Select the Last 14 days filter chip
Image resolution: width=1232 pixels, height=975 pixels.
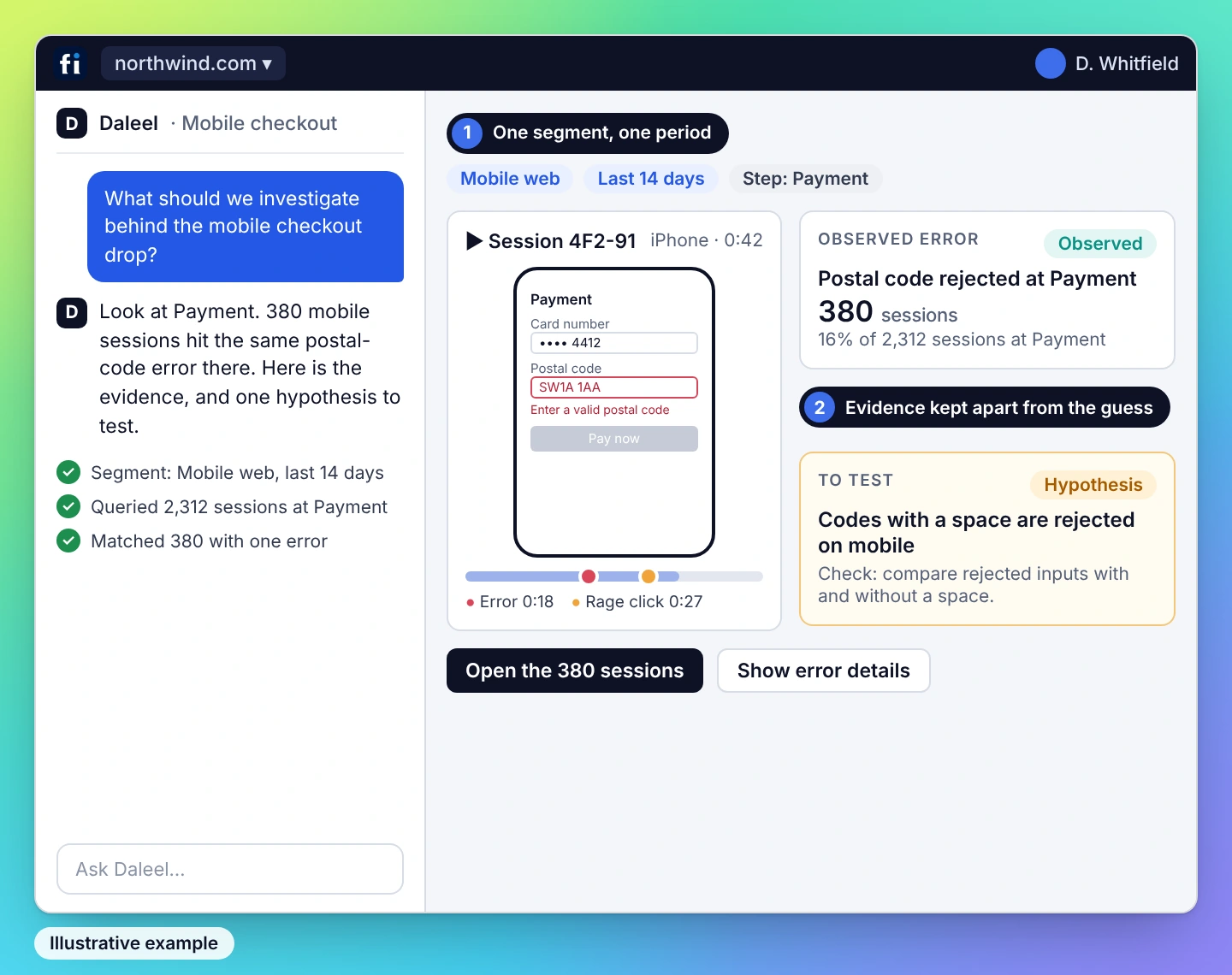(651, 179)
